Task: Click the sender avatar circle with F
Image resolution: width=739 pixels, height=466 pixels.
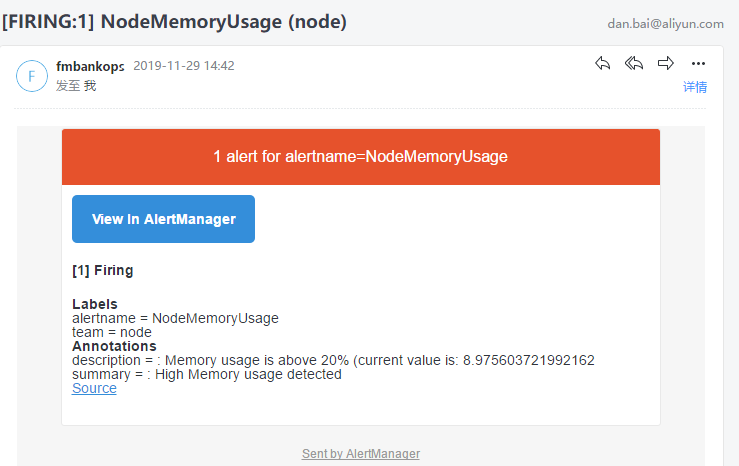Action: pos(32,76)
